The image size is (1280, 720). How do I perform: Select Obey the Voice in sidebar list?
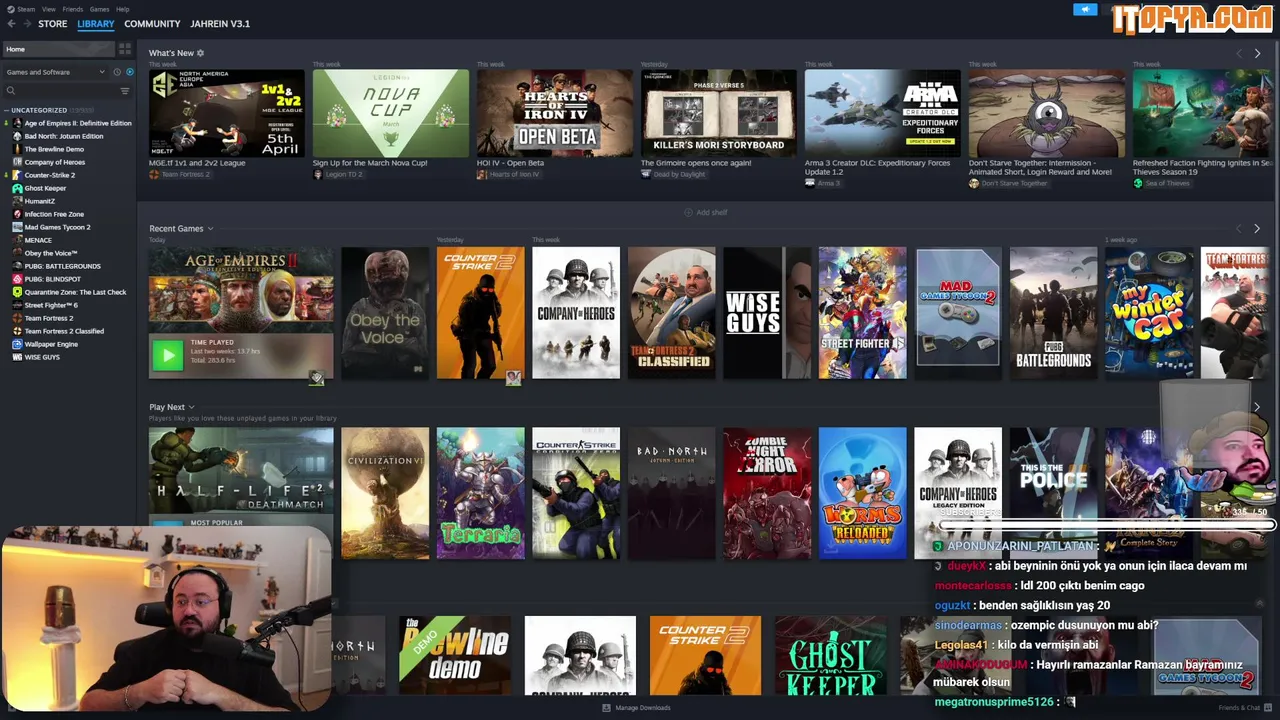[51, 253]
